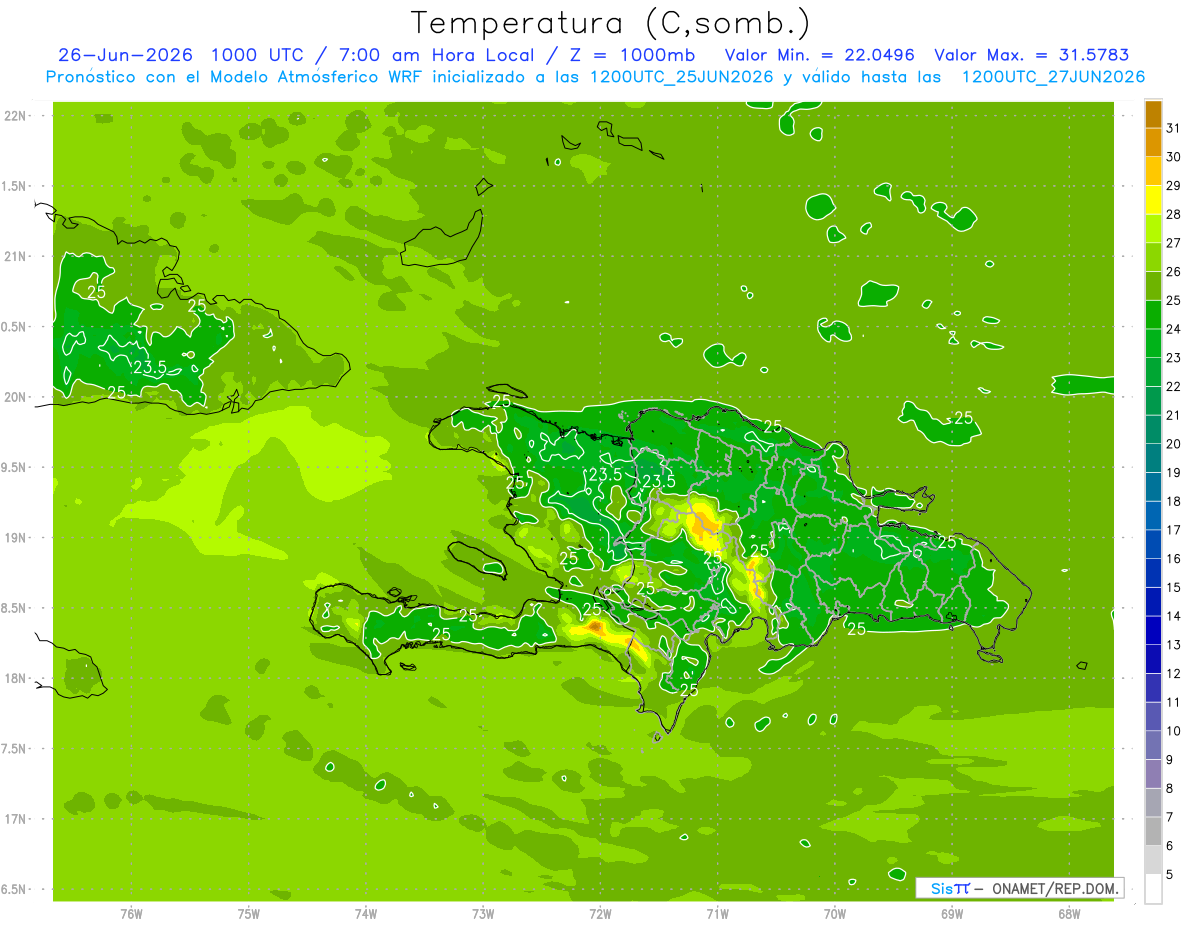Click the "1000 UTC" time text
Viewport: 1200px width, 927px height.
pos(258,56)
